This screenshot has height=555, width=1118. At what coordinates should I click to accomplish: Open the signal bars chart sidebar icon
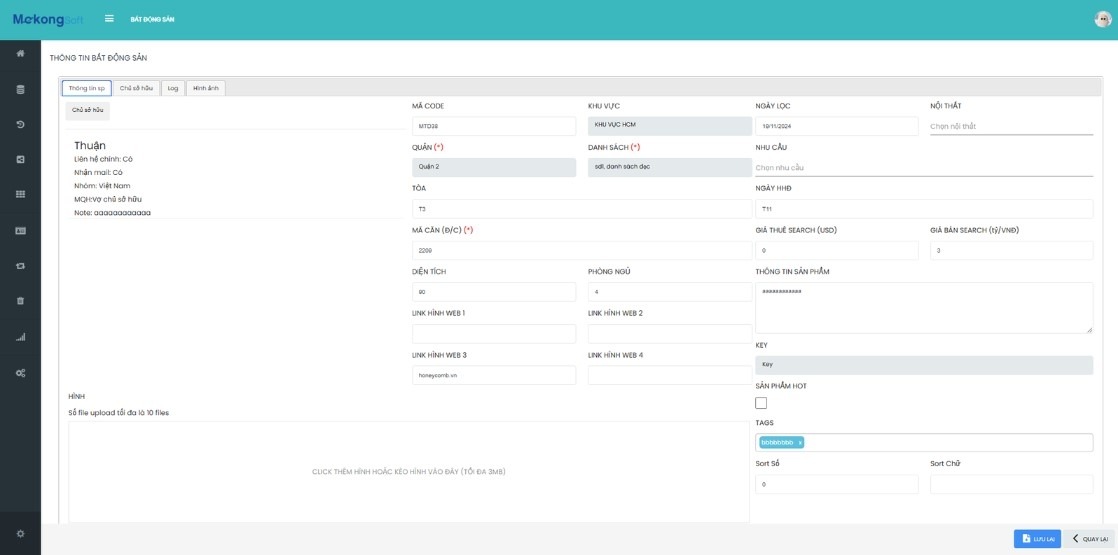pos(20,337)
